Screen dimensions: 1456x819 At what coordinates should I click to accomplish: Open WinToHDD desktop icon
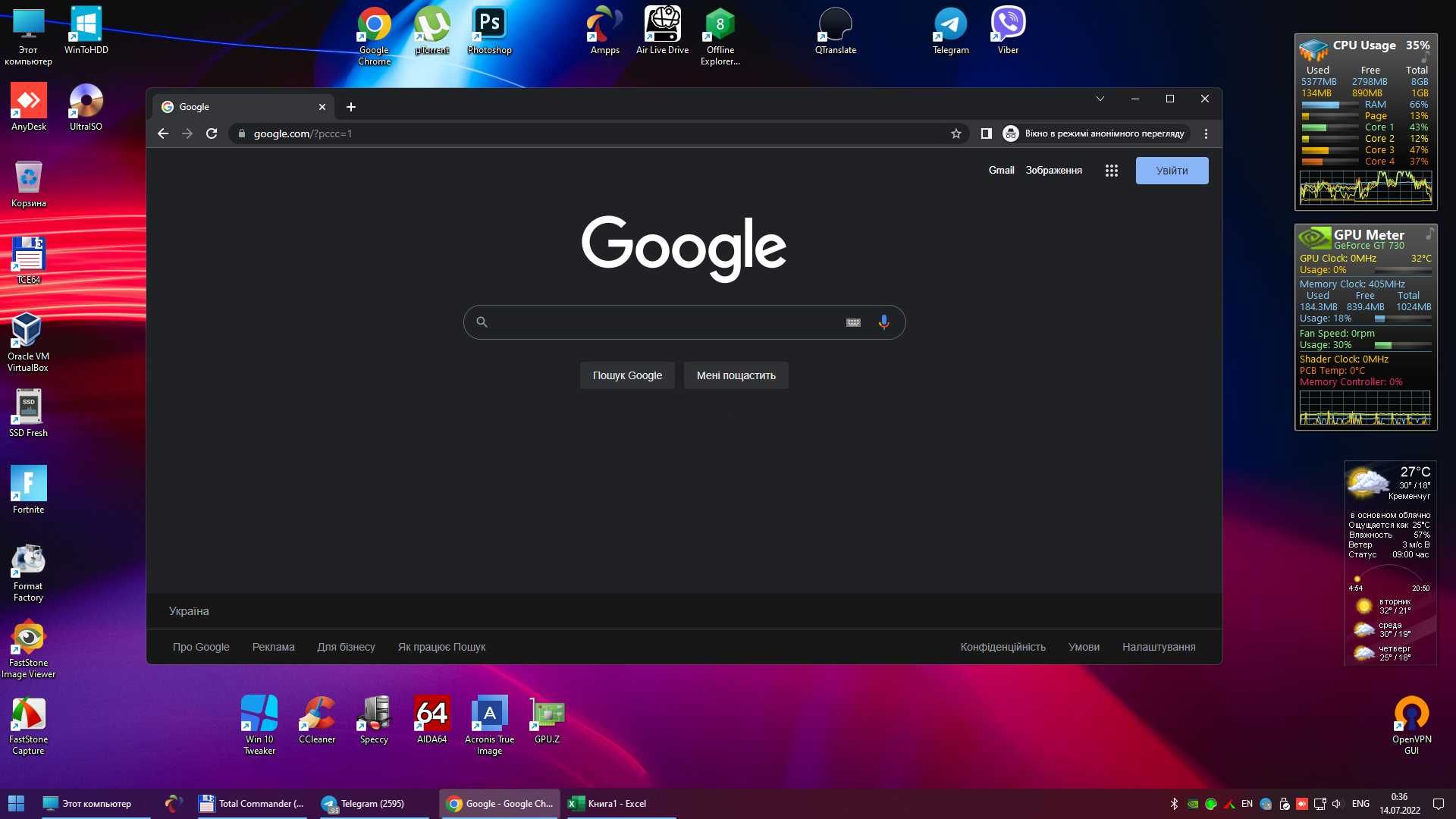pyautogui.click(x=86, y=30)
